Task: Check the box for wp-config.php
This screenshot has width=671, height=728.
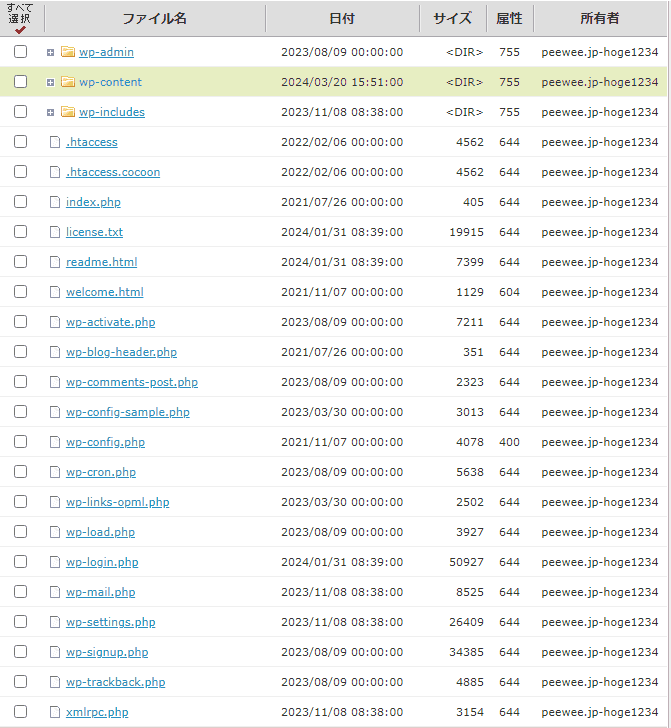Action: tap(20, 442)
